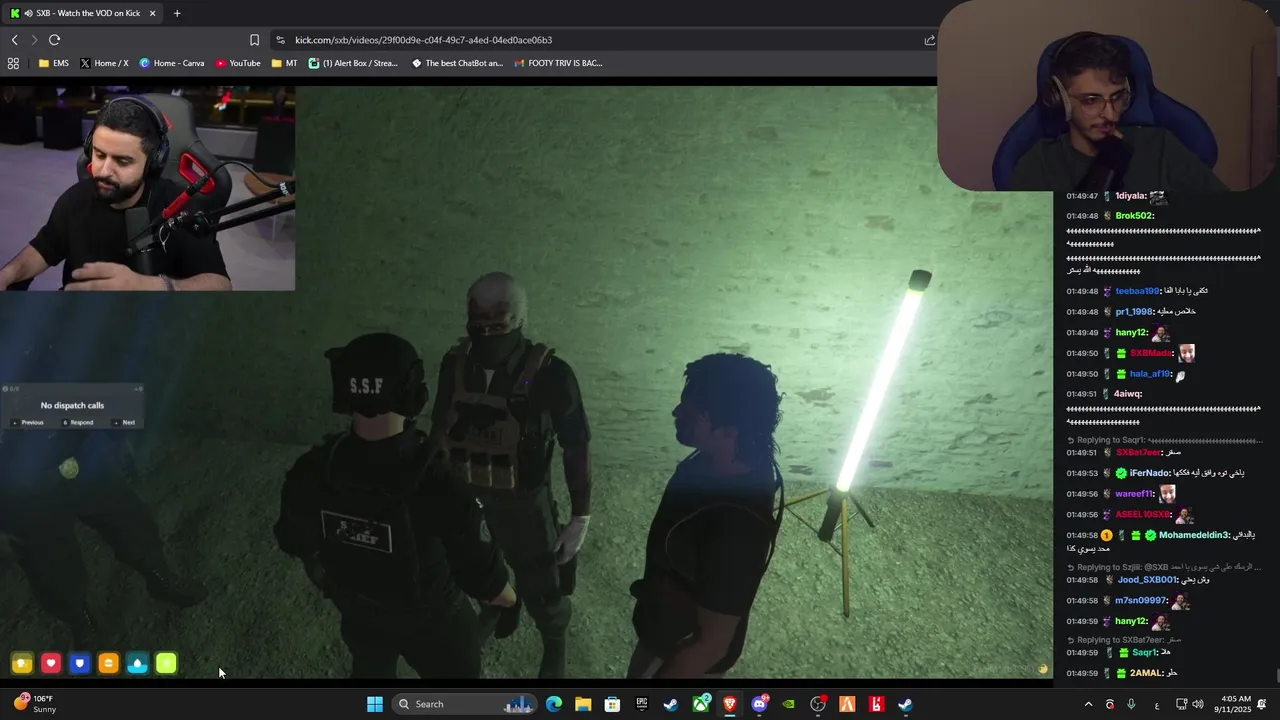Click username Brok502 in chat
This screenshot has height=720, width=1280.
[1135, 216]
